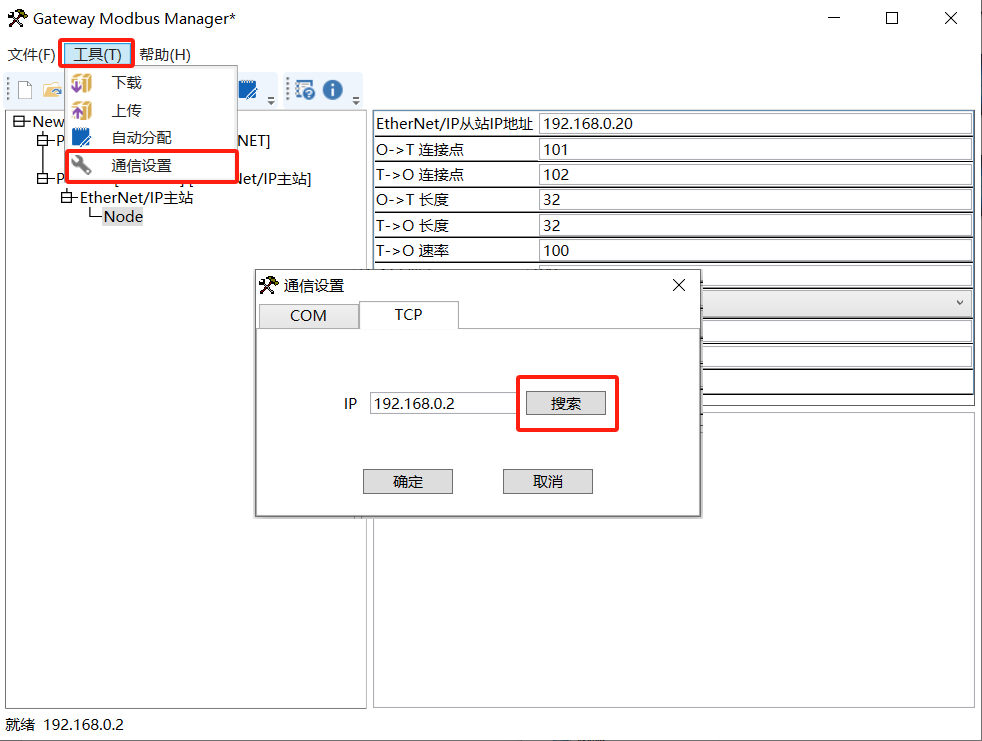The width and height of the screenshot is (982, 741).
Task: Click the EtherNet/IP从站IP地址 label
Action: 455,123
